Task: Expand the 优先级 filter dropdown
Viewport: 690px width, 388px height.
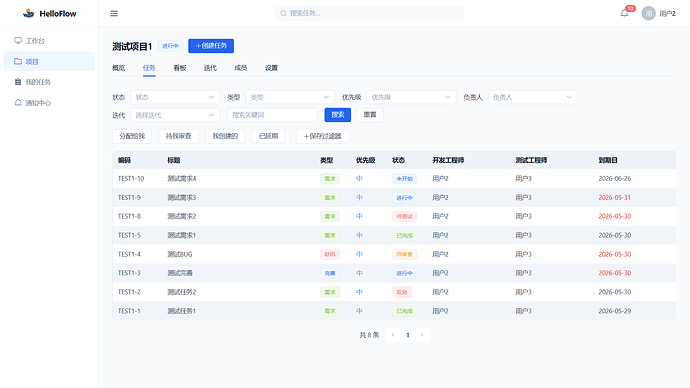Action: (x=411, y=97)
